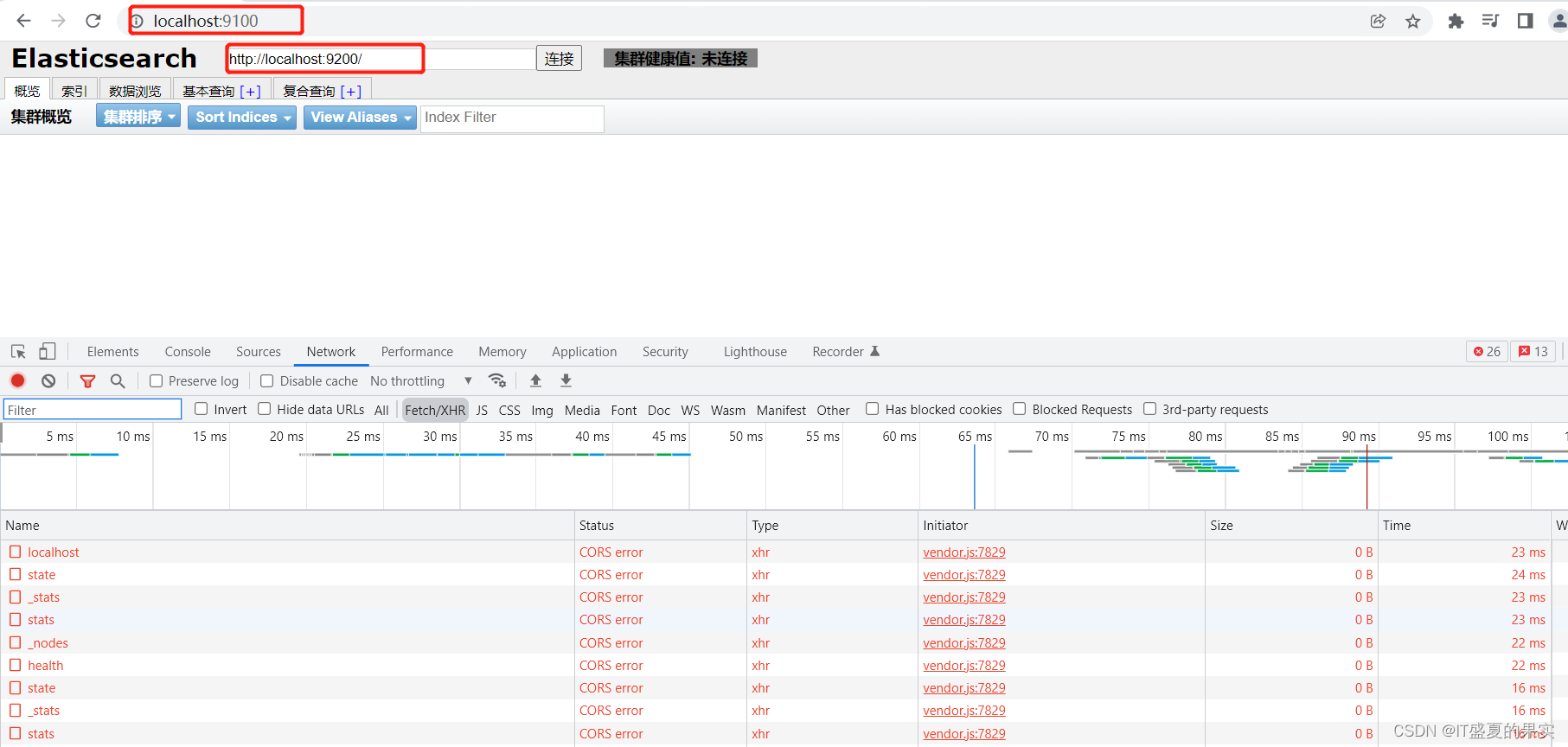Screen dimensions: 1568x747
Task: Toggle Hide data URLs checkbox
Action: [x=265, y=409]
